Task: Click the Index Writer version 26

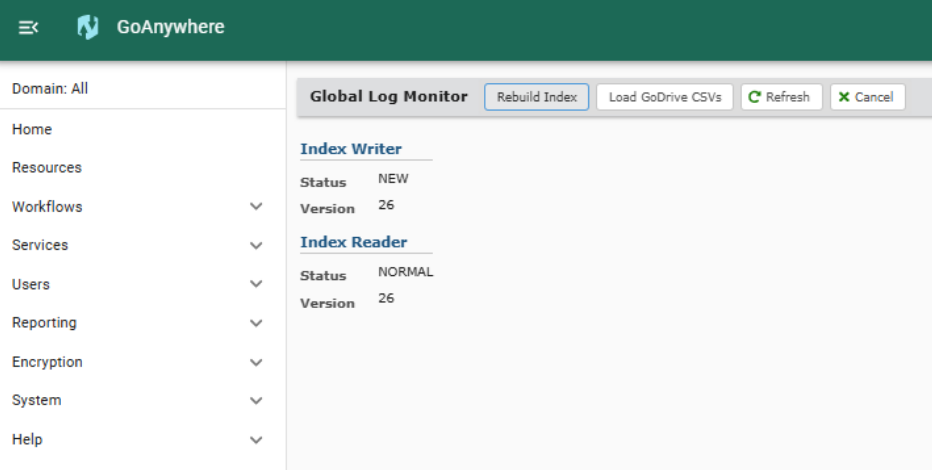Action: click(386, 205)
